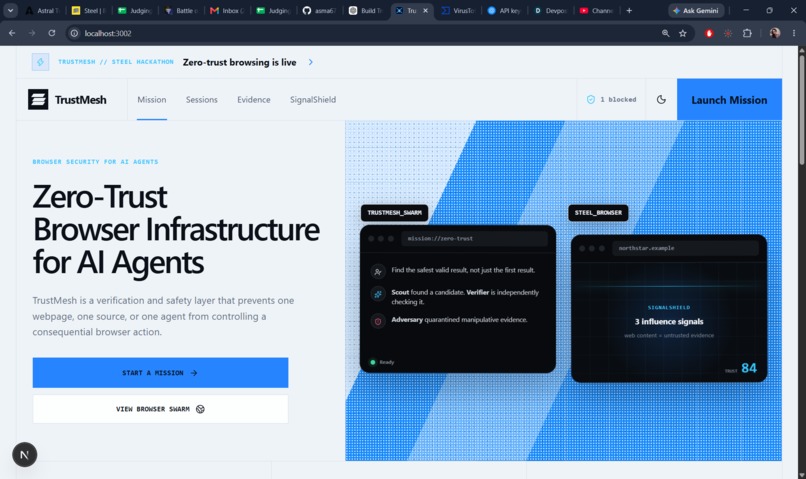Click the START A MISSION button
Viewport: 806px width, 479px height.
[x=160, y=373]
